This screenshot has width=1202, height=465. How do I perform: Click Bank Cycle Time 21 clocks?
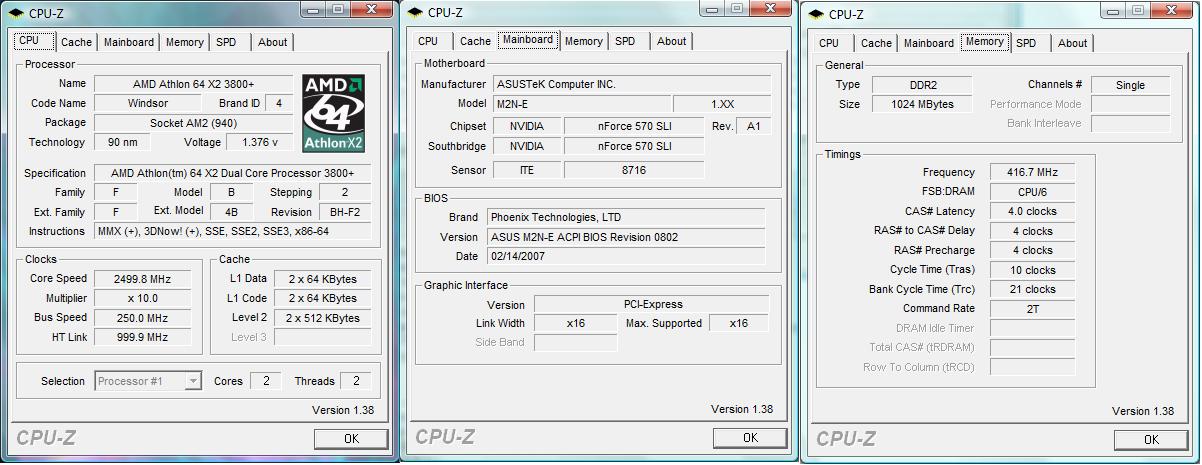pyautogui.click(x=1032, y=289)
